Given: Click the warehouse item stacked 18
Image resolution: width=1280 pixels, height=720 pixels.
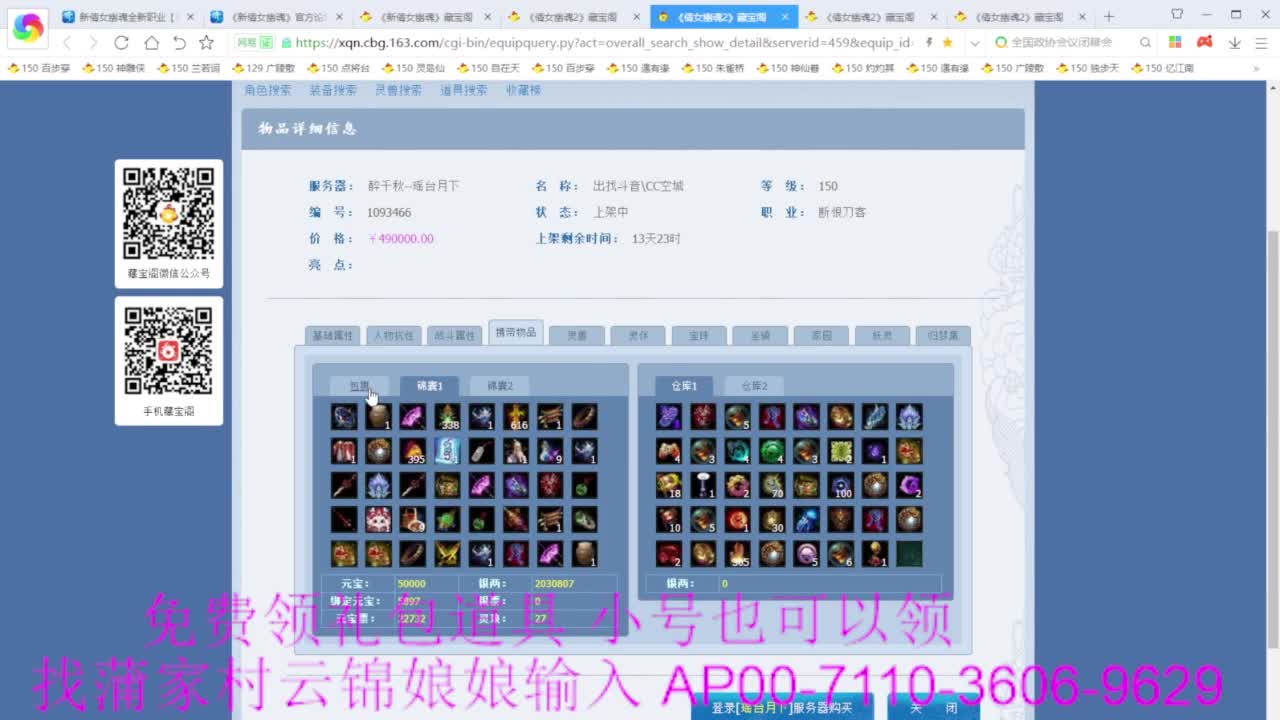Looking at the screenshot, I should click(x=669, y=485).
